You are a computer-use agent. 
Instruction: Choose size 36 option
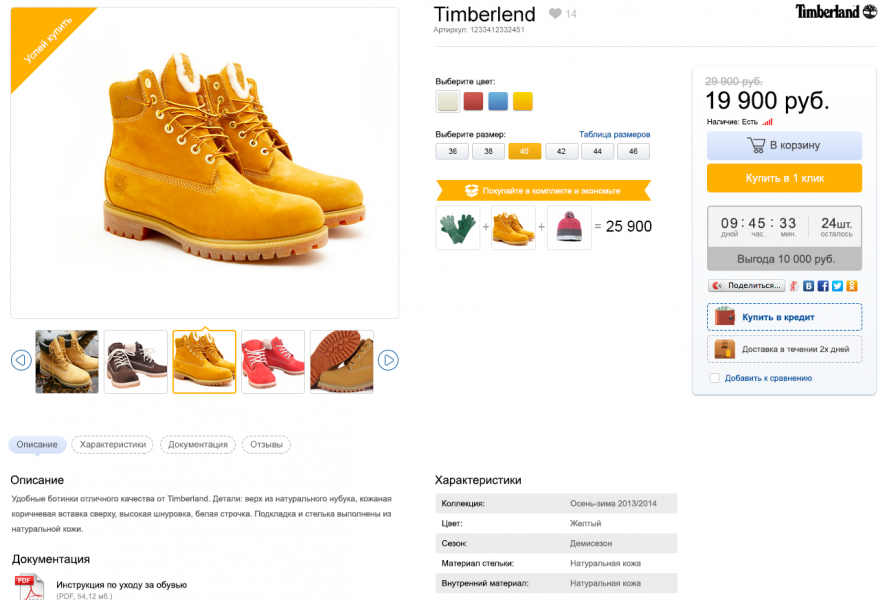click(x=452, y=151)
